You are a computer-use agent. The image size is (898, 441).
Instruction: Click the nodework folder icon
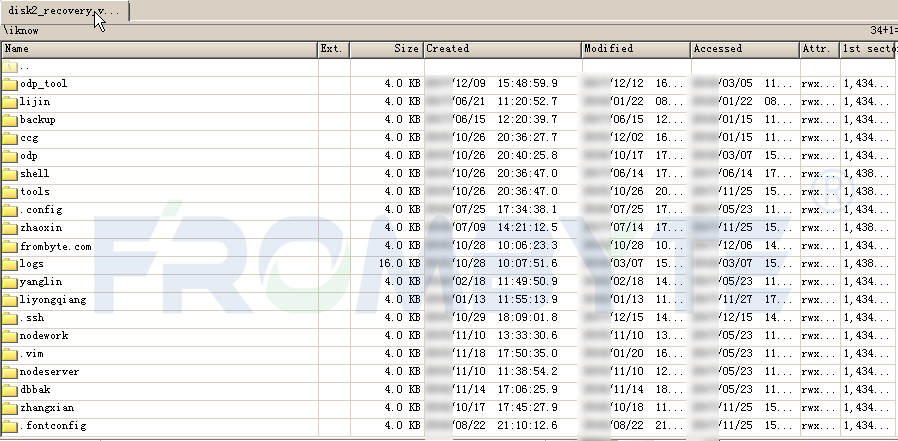pyautogui.click(x=10, y=336)
